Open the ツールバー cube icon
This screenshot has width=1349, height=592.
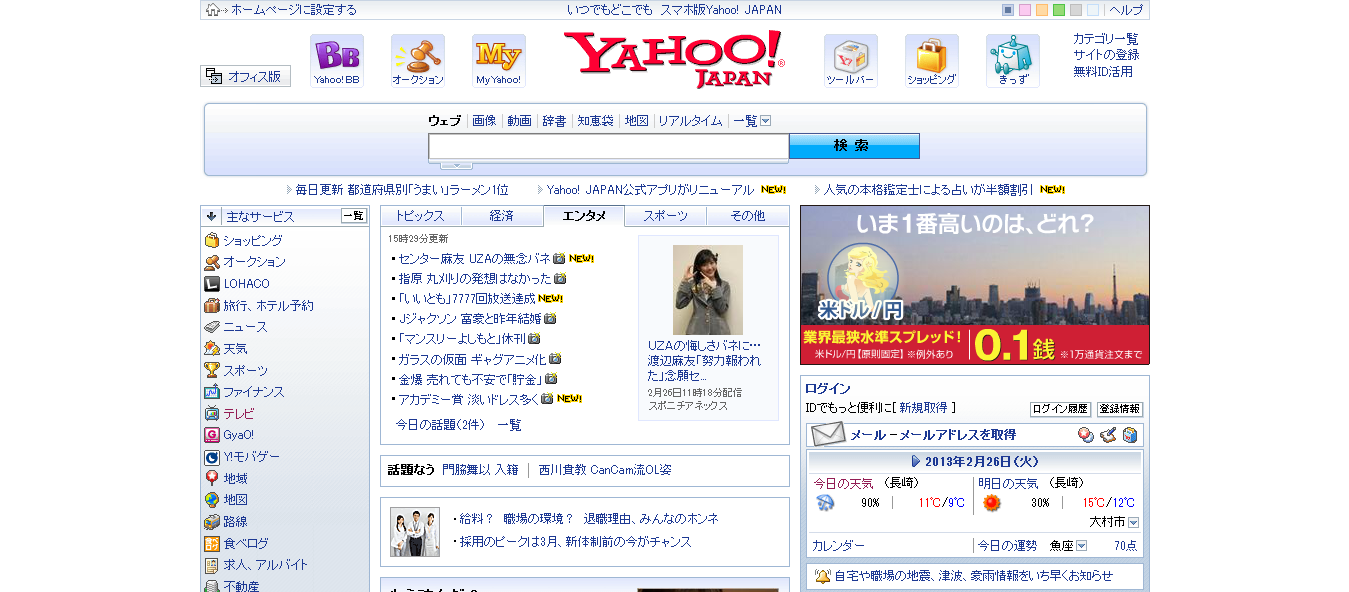[850, 61]
